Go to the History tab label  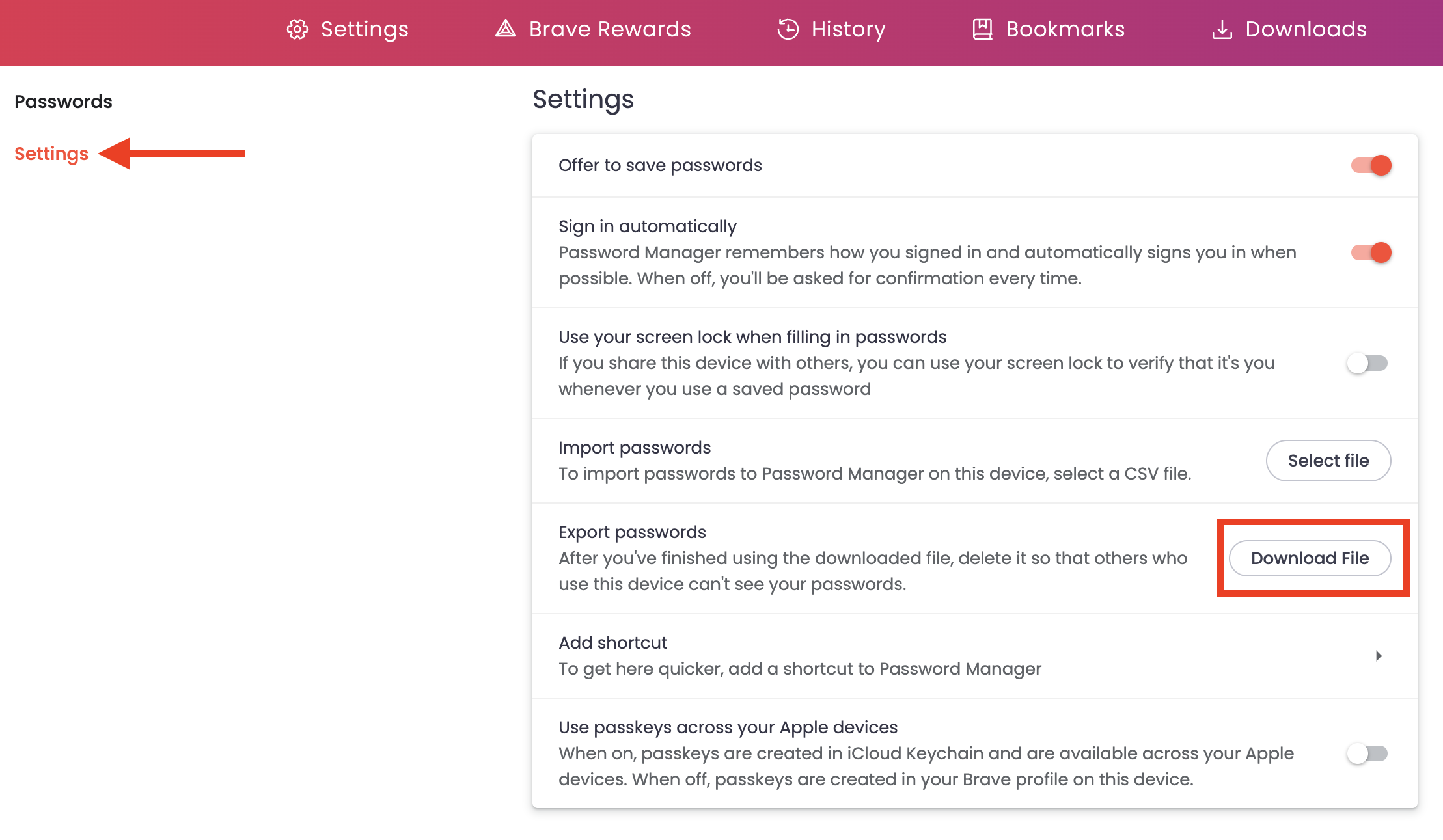[848, 29]
